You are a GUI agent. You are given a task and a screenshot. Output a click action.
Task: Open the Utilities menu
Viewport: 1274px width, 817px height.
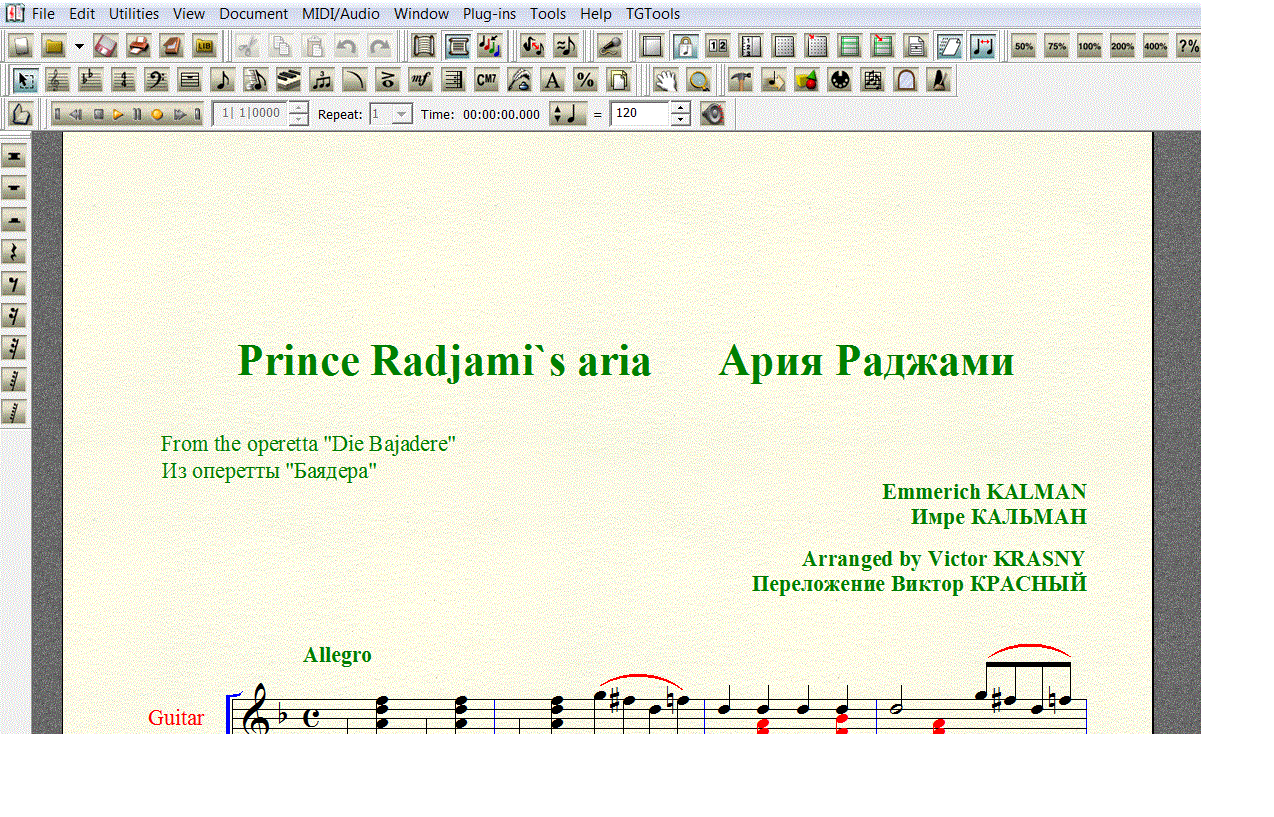pos(134,14)
